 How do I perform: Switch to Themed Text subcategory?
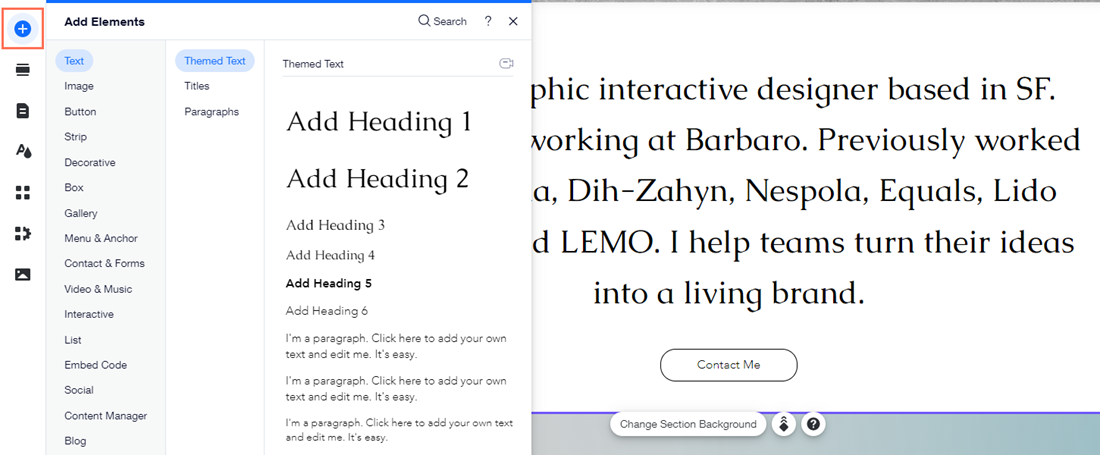click(x=215, y=61)
